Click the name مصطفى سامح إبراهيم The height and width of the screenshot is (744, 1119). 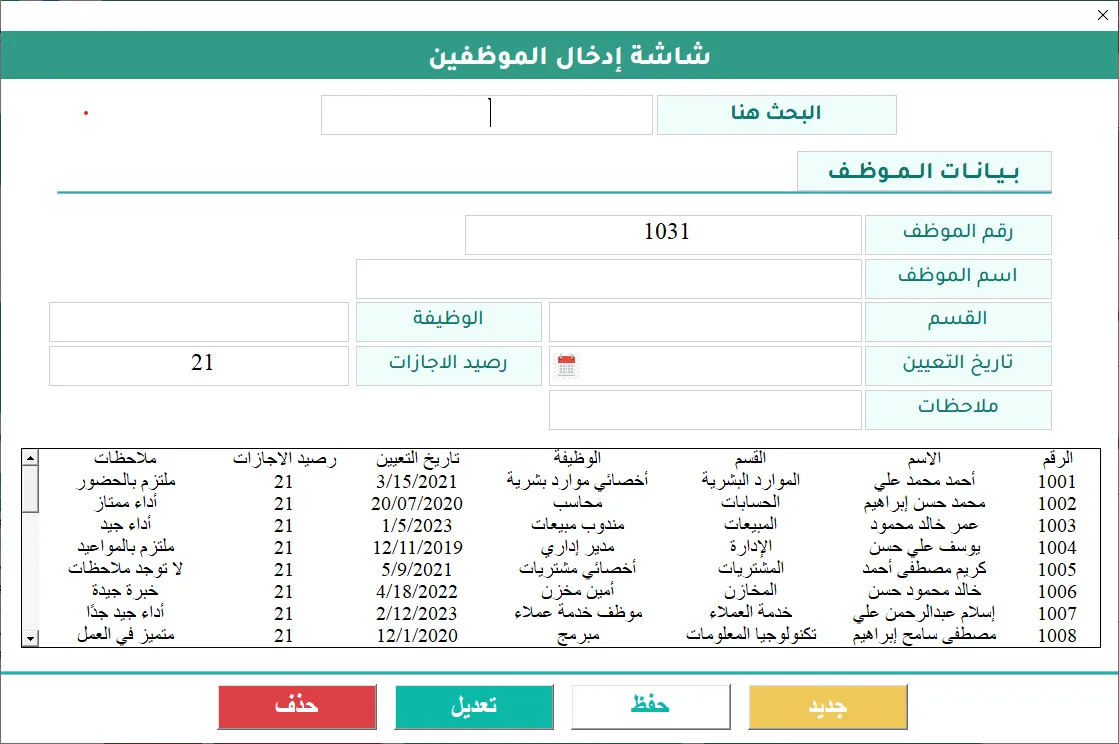click(x=924, y=635)
